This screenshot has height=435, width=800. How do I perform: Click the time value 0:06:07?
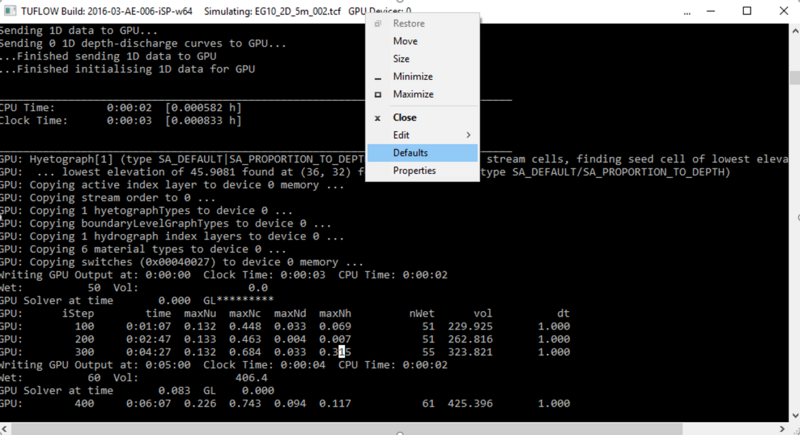pos(148,403)
